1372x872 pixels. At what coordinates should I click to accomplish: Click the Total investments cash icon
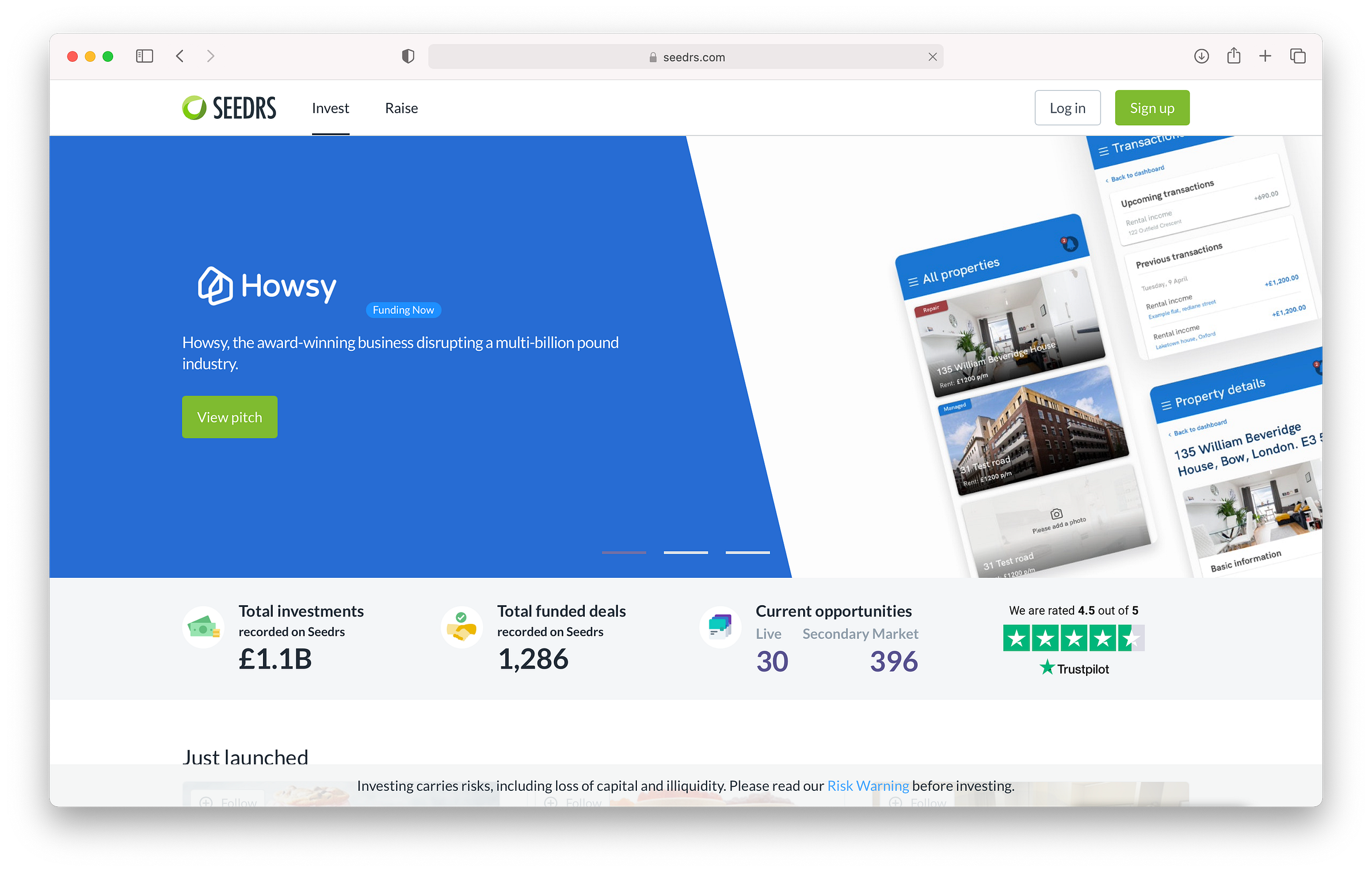tap(203, 628)
